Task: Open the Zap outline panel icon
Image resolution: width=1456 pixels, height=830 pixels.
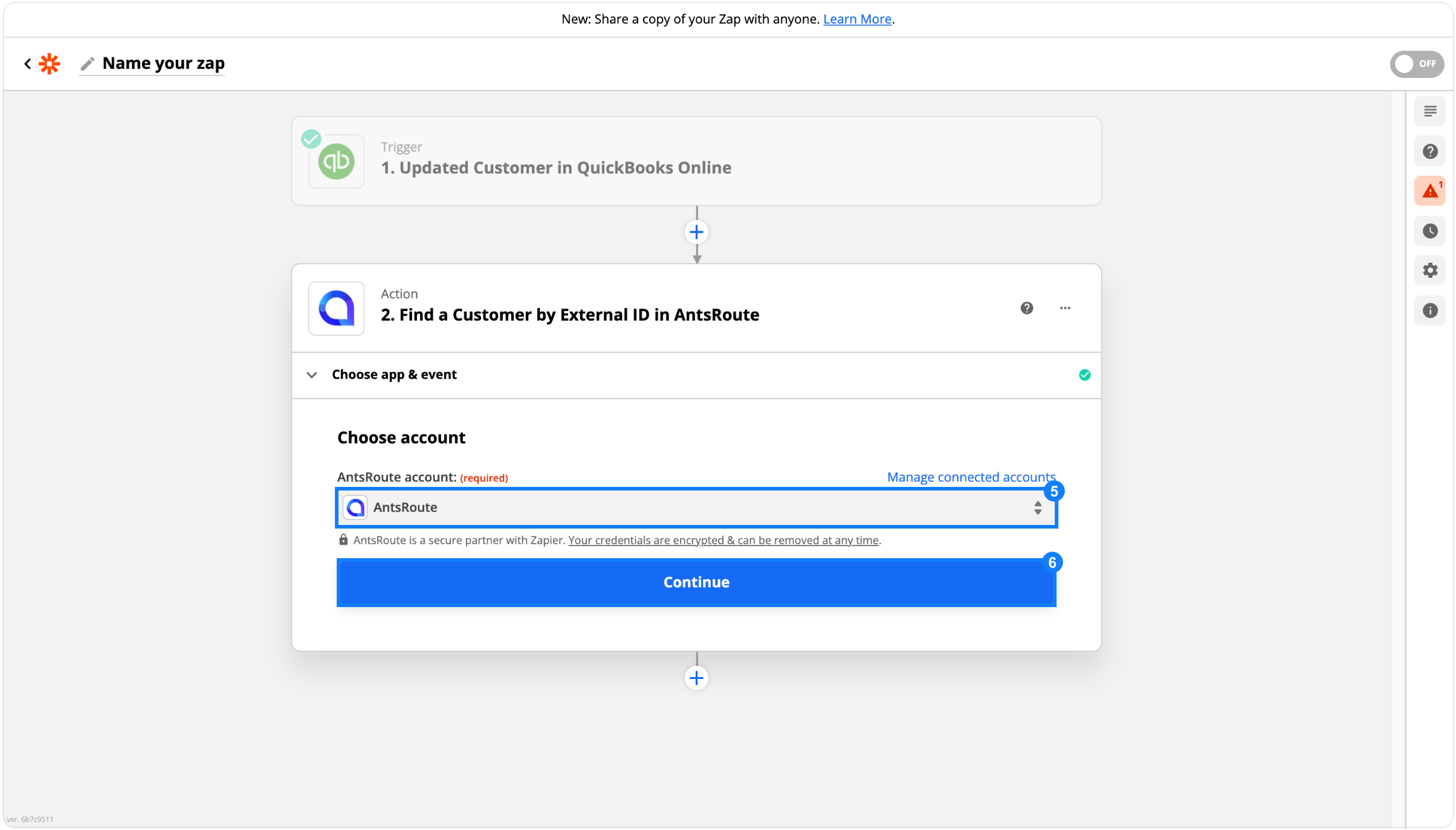Action: point(1430,111)
